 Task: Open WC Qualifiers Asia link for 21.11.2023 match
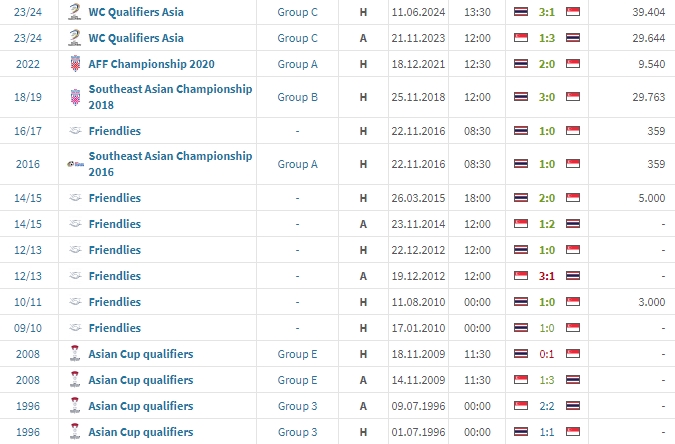pos(136,38)
